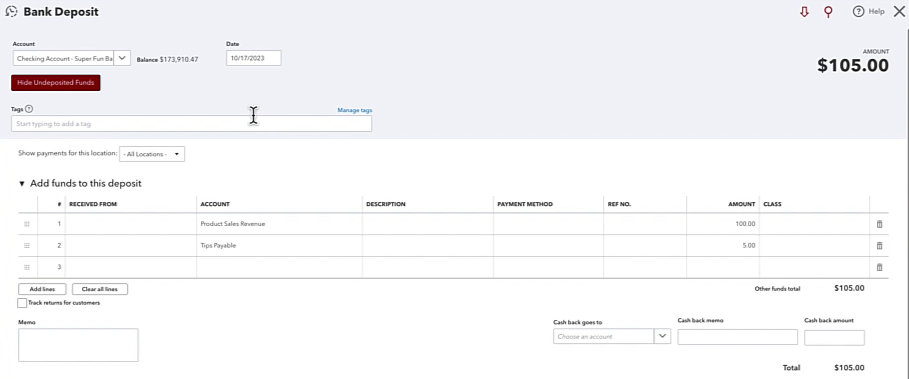
Task: Click the Account cell in row 3
Action: pyautogui.click(x=279, y=267)
